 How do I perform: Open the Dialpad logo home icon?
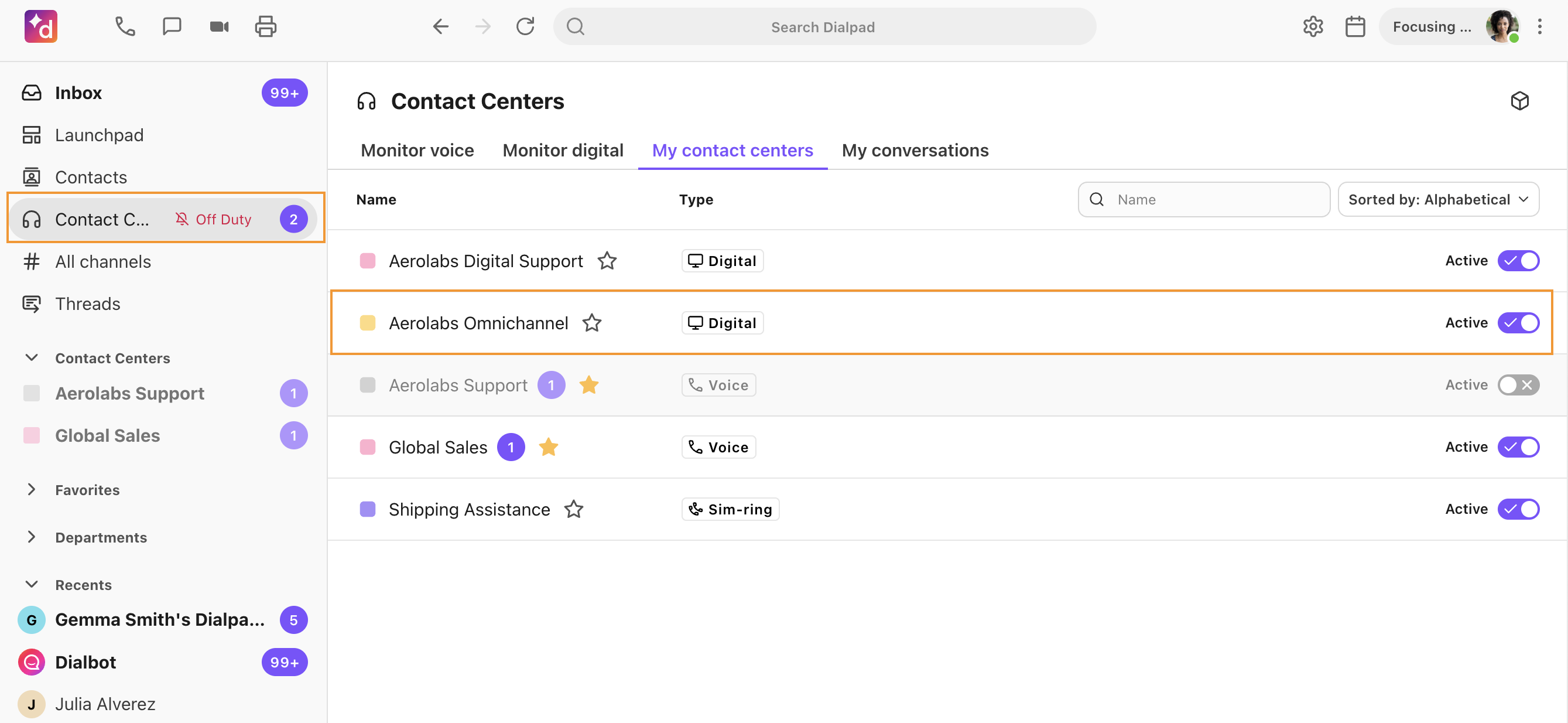(41, 26)
